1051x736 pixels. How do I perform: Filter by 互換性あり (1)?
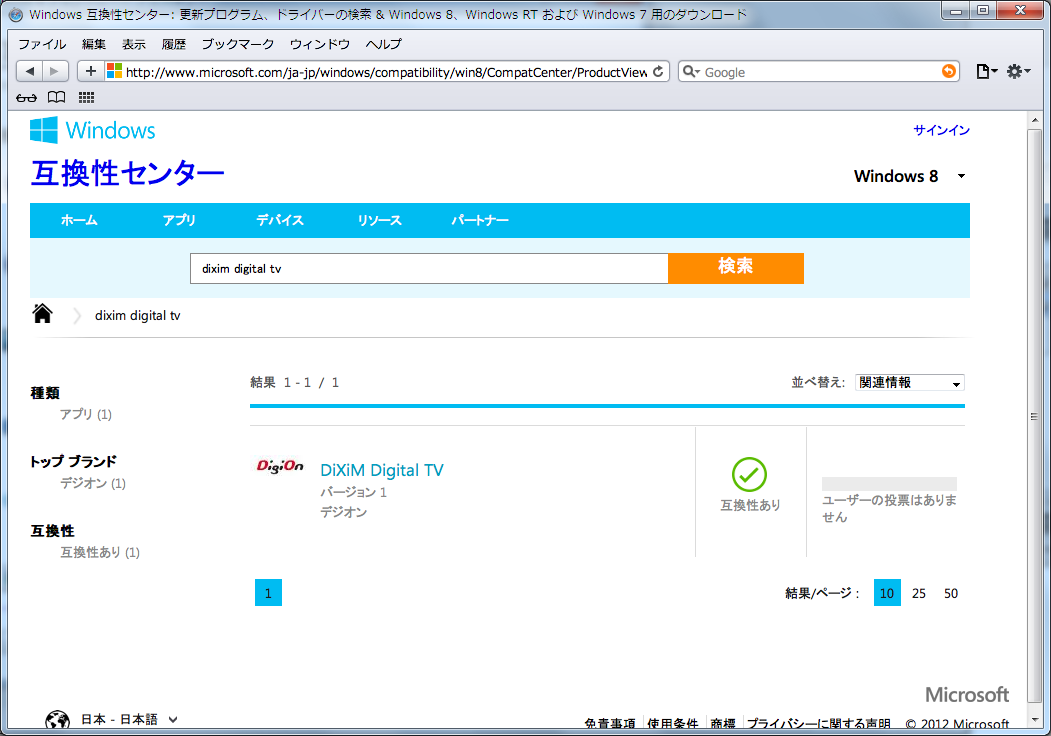[x=100, y=552]
